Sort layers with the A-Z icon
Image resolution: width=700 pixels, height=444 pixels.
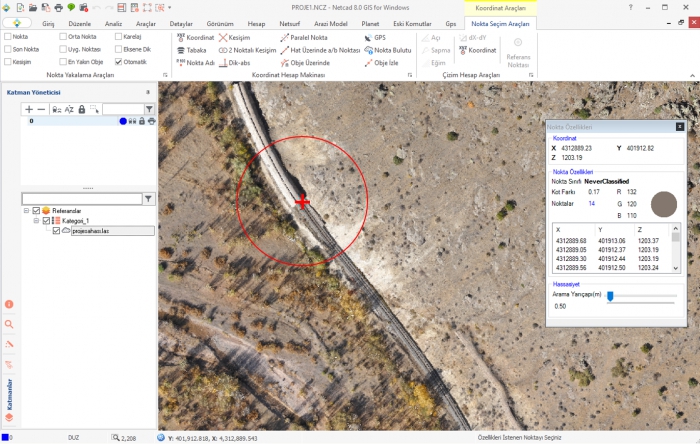pyautogui.click(x=69, y=109)
